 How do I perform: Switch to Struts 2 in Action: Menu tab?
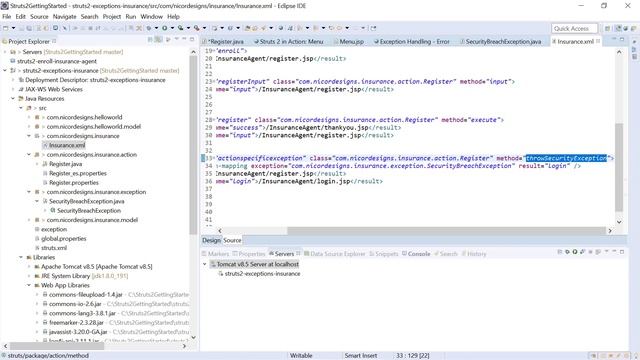coord(288,42)
